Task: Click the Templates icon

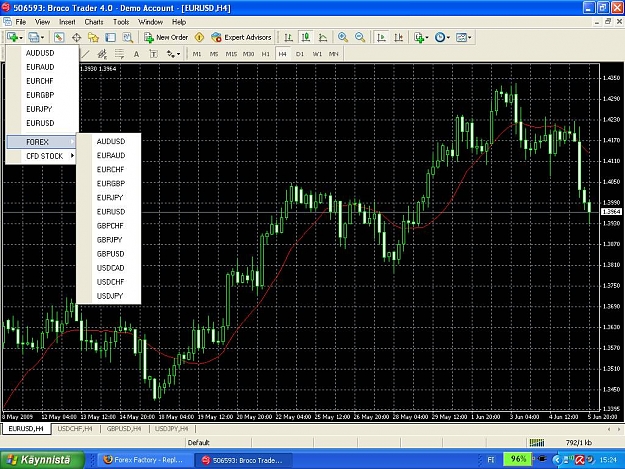Action: [461, 37]
